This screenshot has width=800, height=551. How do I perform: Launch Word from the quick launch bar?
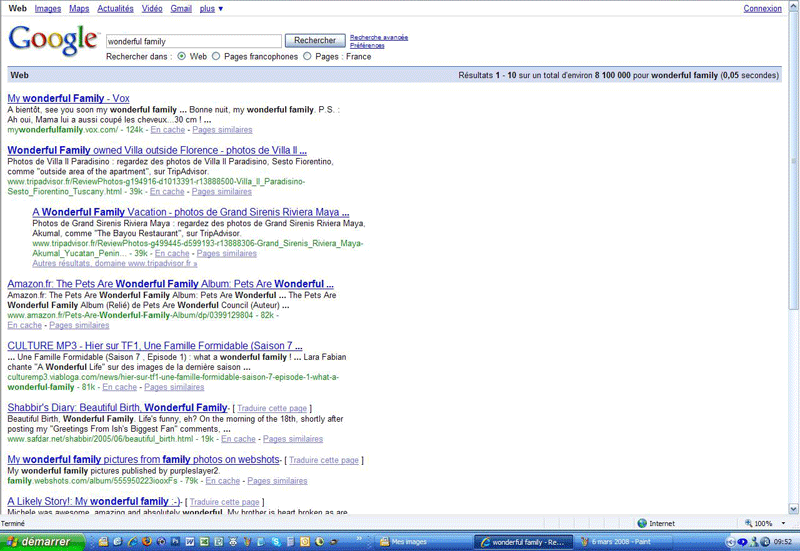pos(189,541)
